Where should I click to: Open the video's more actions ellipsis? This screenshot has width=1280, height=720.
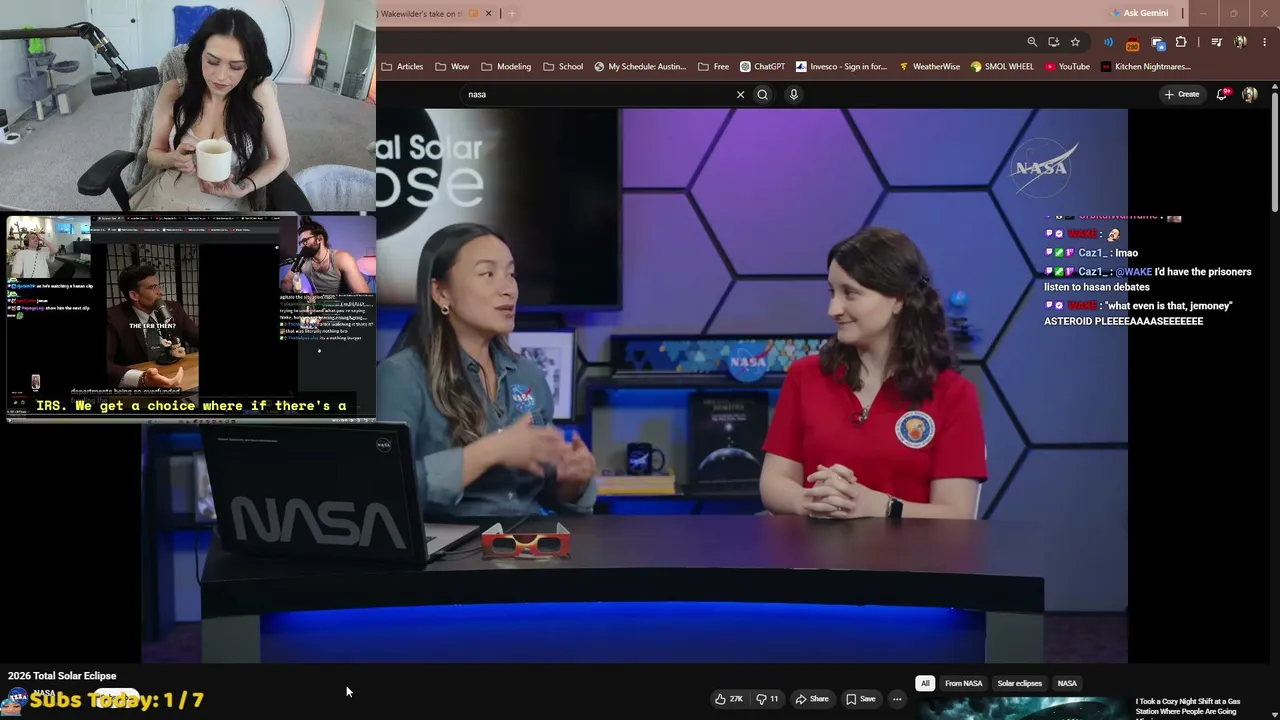pos(897,699)
